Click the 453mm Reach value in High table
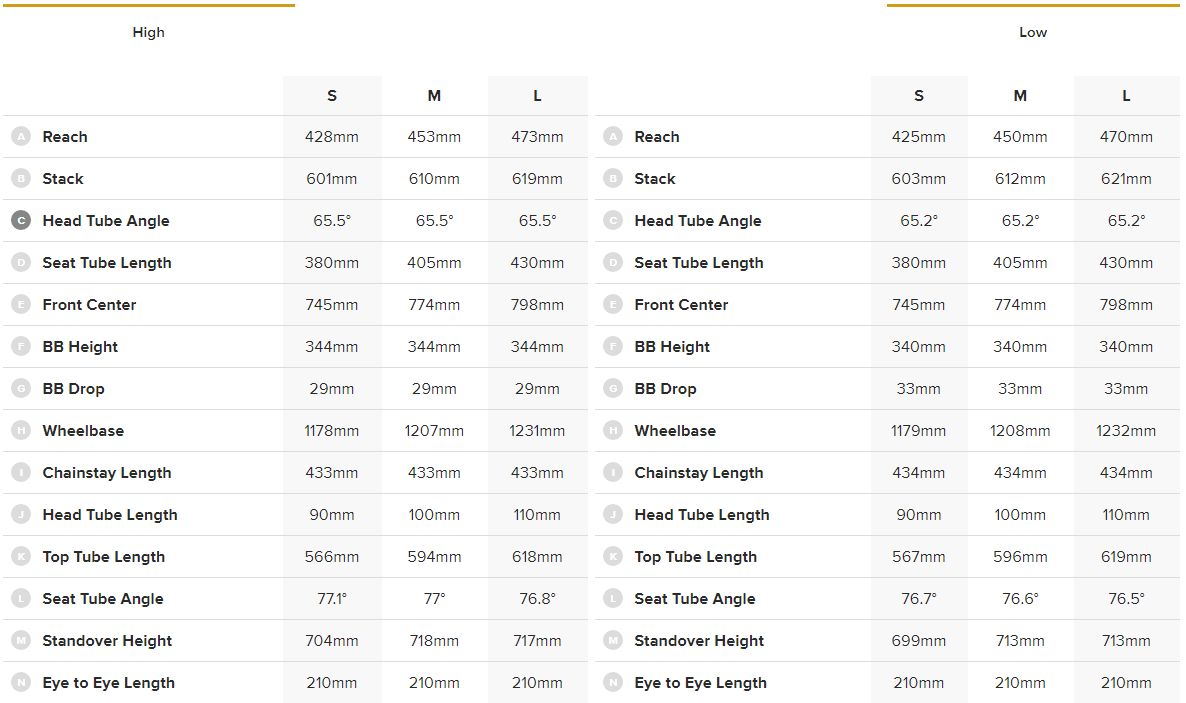 [x=434, y=137]
